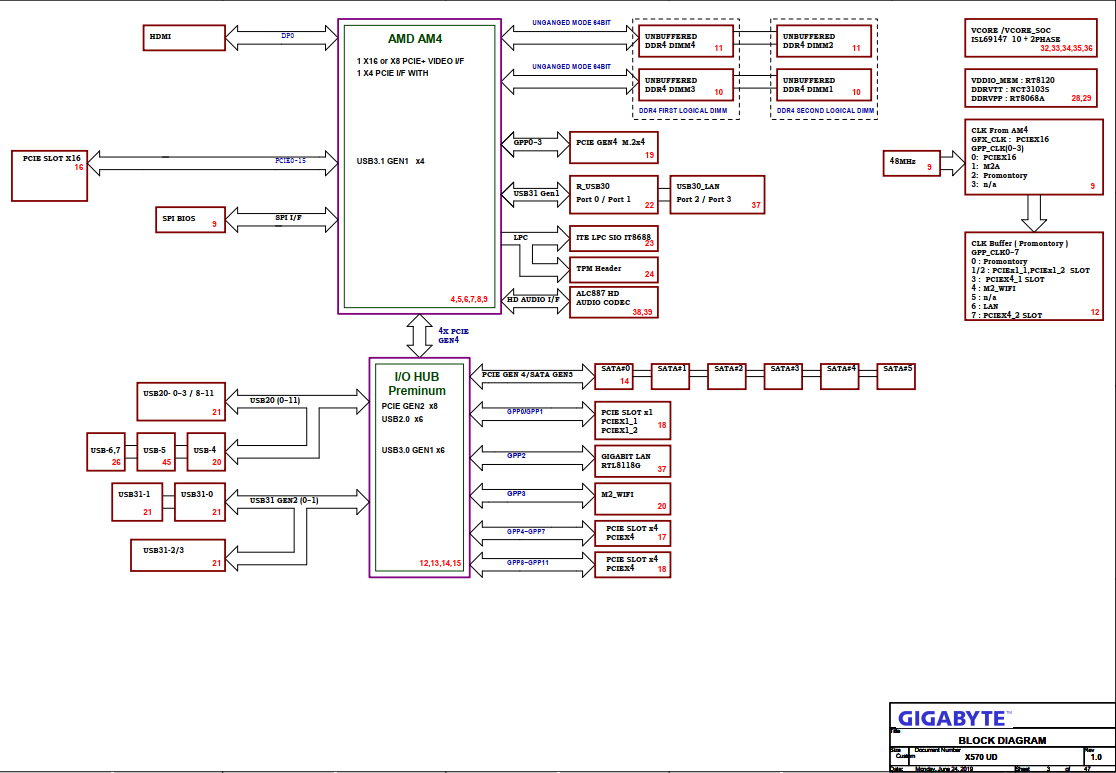The height and width of the screenshot is (773, 1116).
Task: Select the GIGABIT LAN RTL8118G block
Action: [x=632, y=461]
